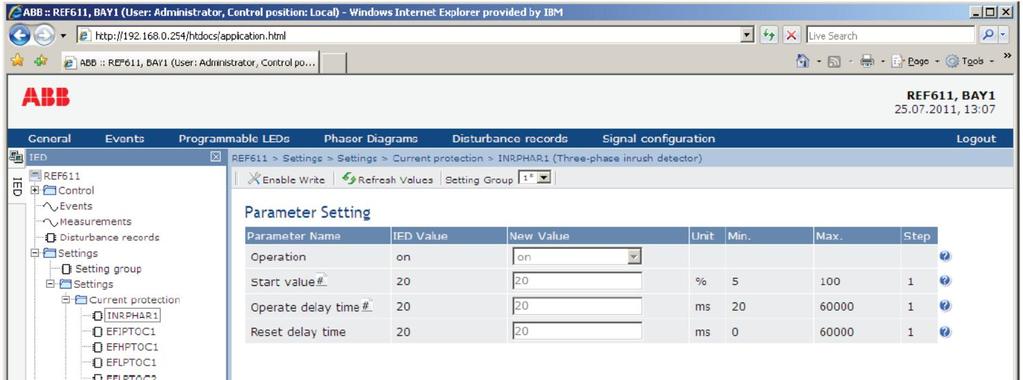The height and width of the screenshot is (380, 1023).
Task: Select REF611 root tree node
Action: click(62, 176)
